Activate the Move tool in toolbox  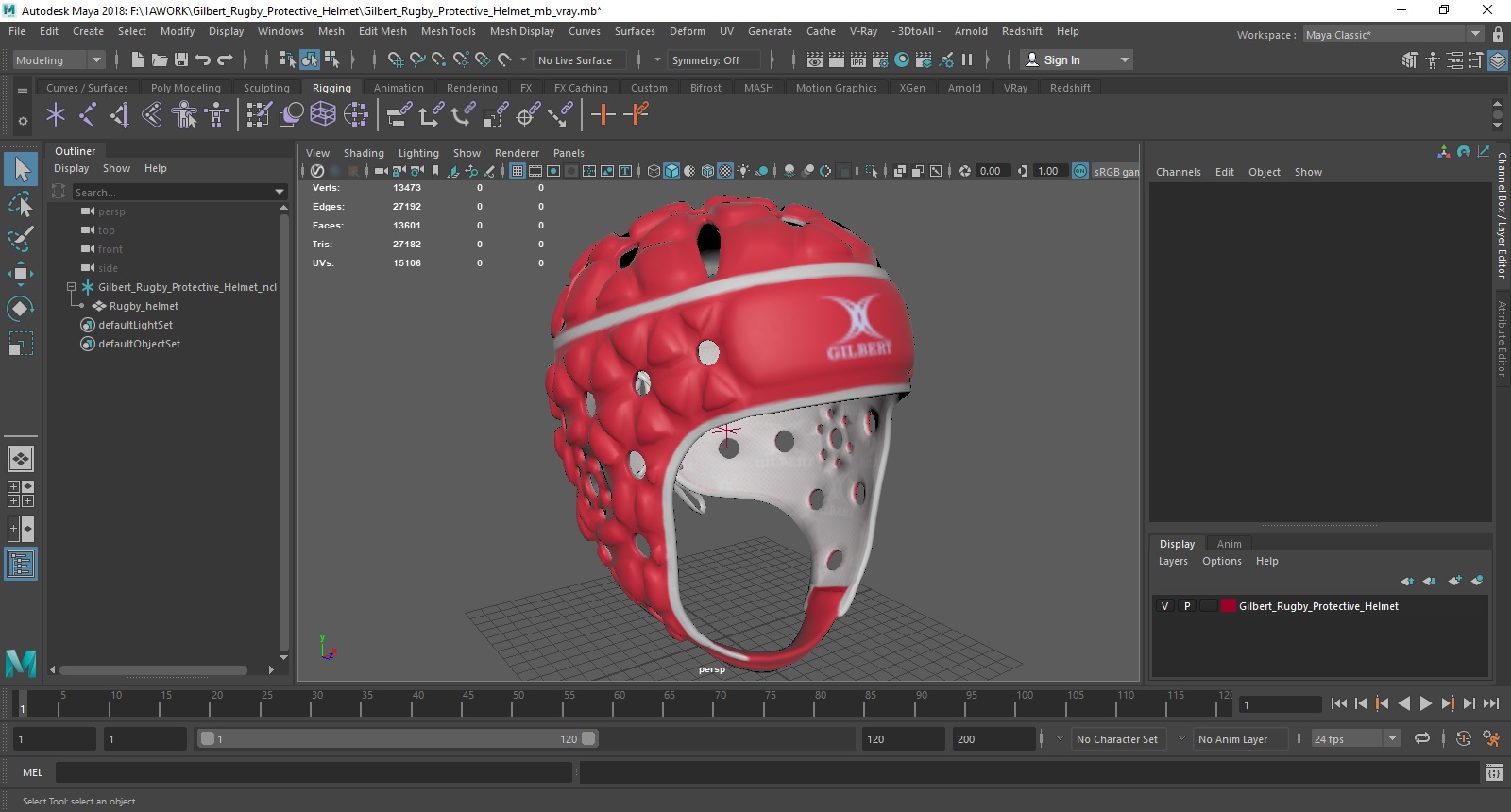point(21,274)
